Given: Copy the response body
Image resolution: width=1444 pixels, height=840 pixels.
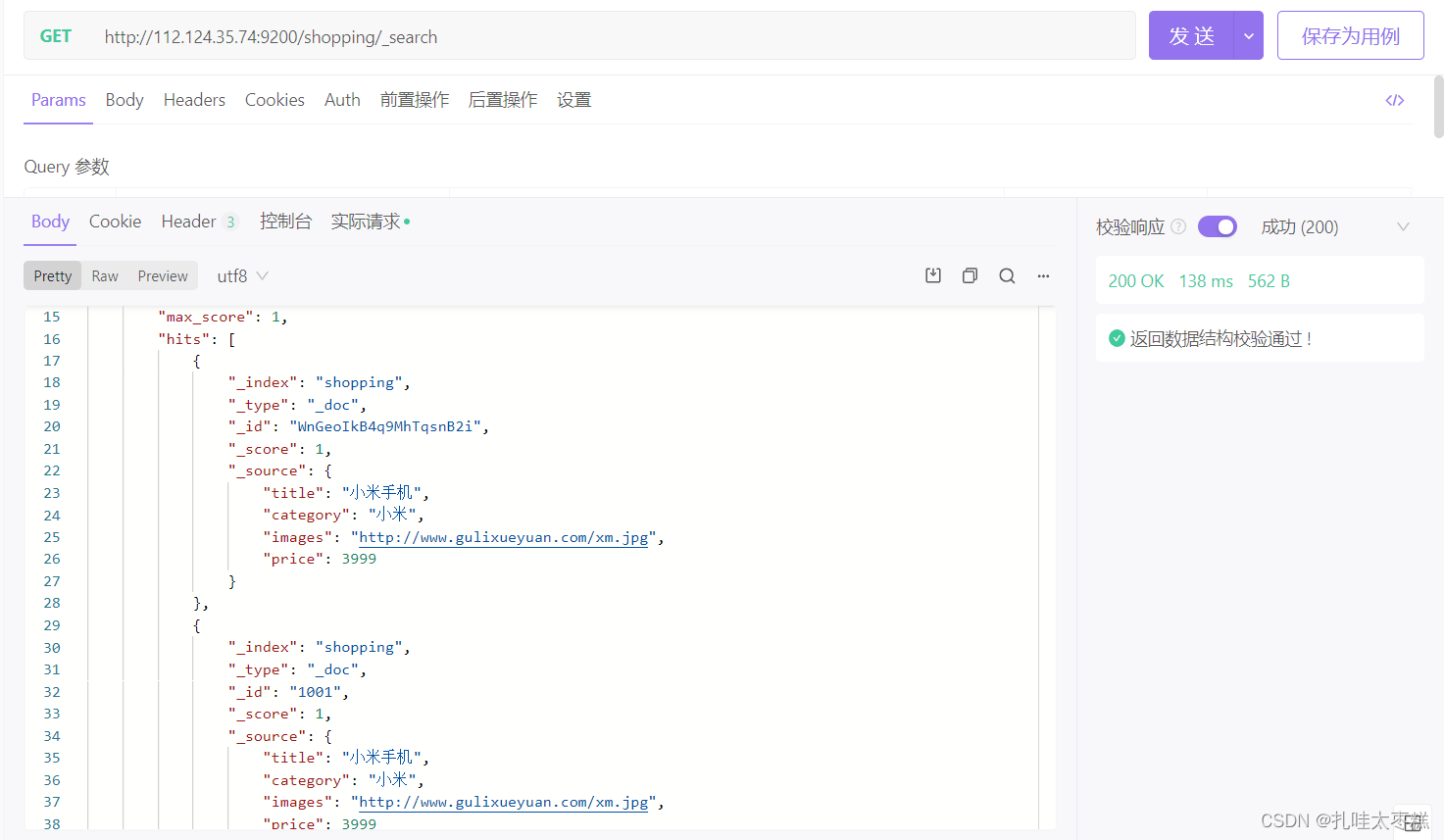Looking at the screenshot, I should pos(970,275).
